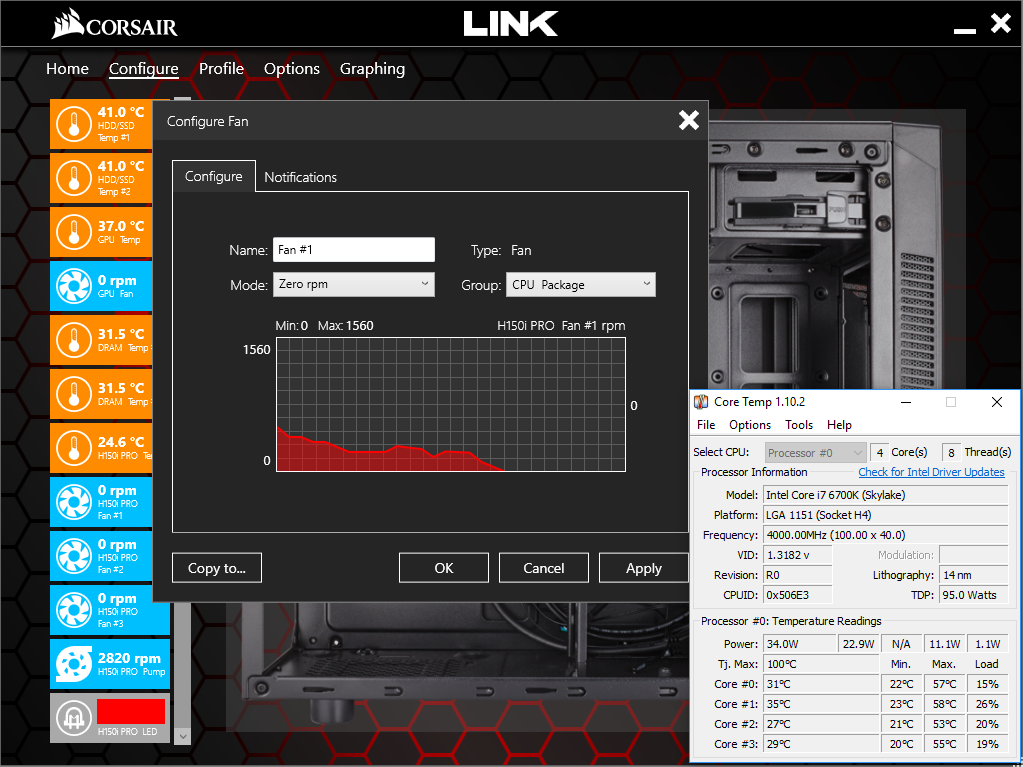The image size is (1023, 767).
Task: Confirm with the OK button
Action: pos(444,567)
